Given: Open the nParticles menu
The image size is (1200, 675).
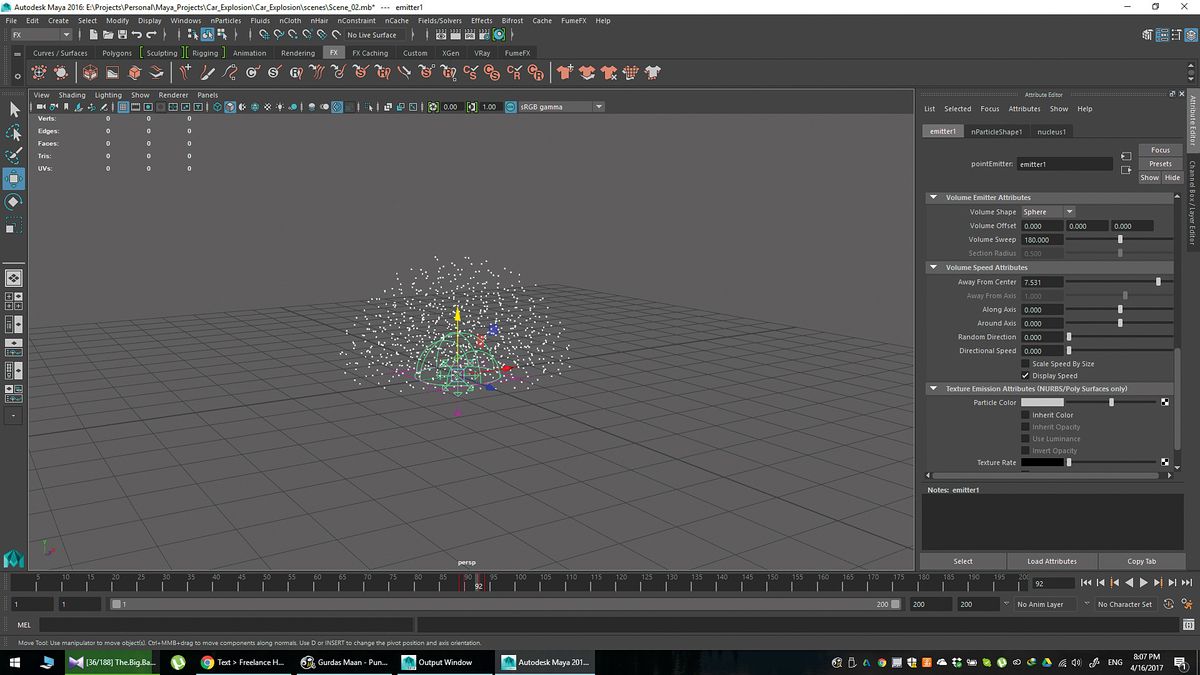Looking at the screenshot, I should (226, 20).
